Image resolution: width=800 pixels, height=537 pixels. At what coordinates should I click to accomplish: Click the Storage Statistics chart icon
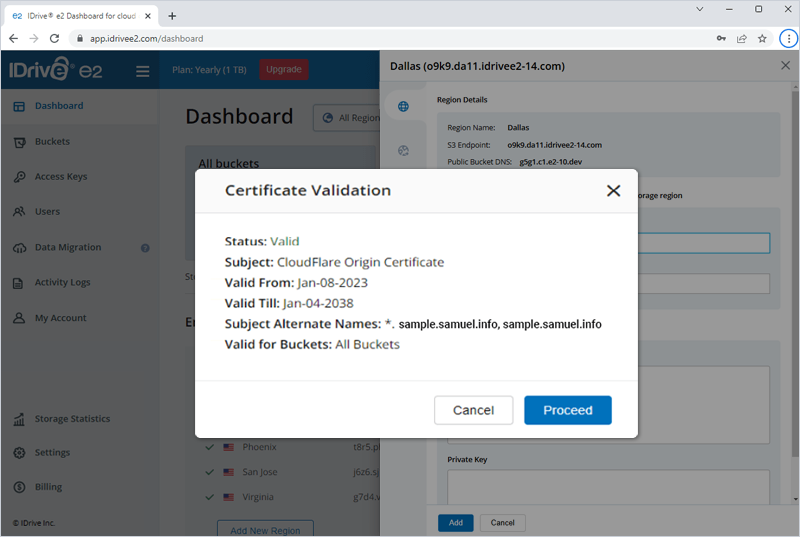19,419
